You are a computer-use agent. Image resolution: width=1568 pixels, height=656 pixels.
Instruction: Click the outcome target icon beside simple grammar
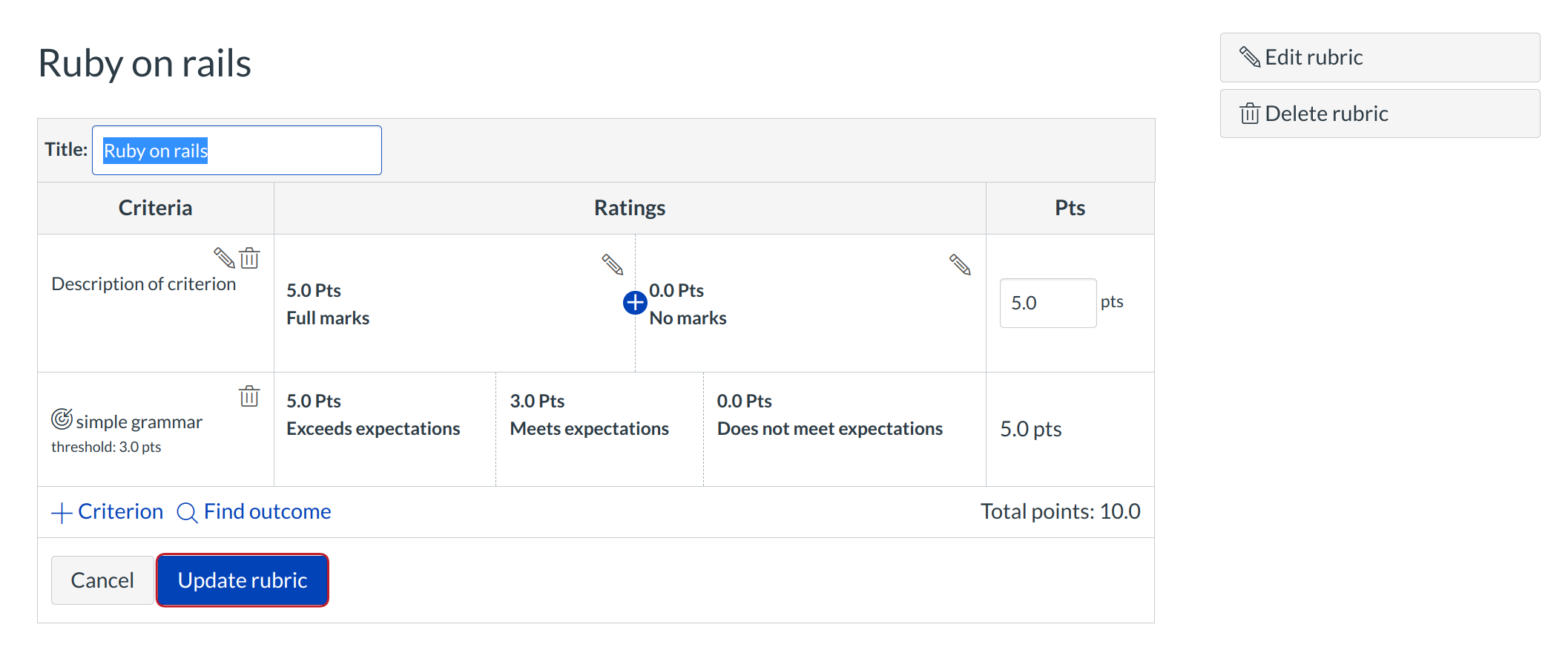(62, 419)
